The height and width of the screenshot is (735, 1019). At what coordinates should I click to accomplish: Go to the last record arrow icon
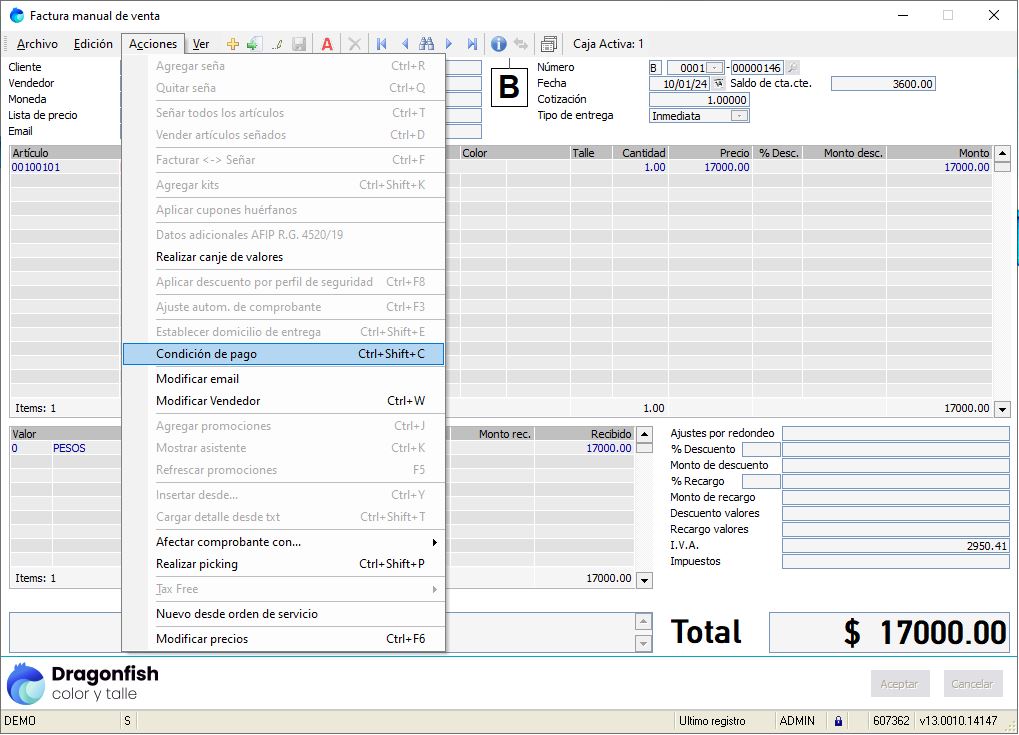(x=472, y=44)
